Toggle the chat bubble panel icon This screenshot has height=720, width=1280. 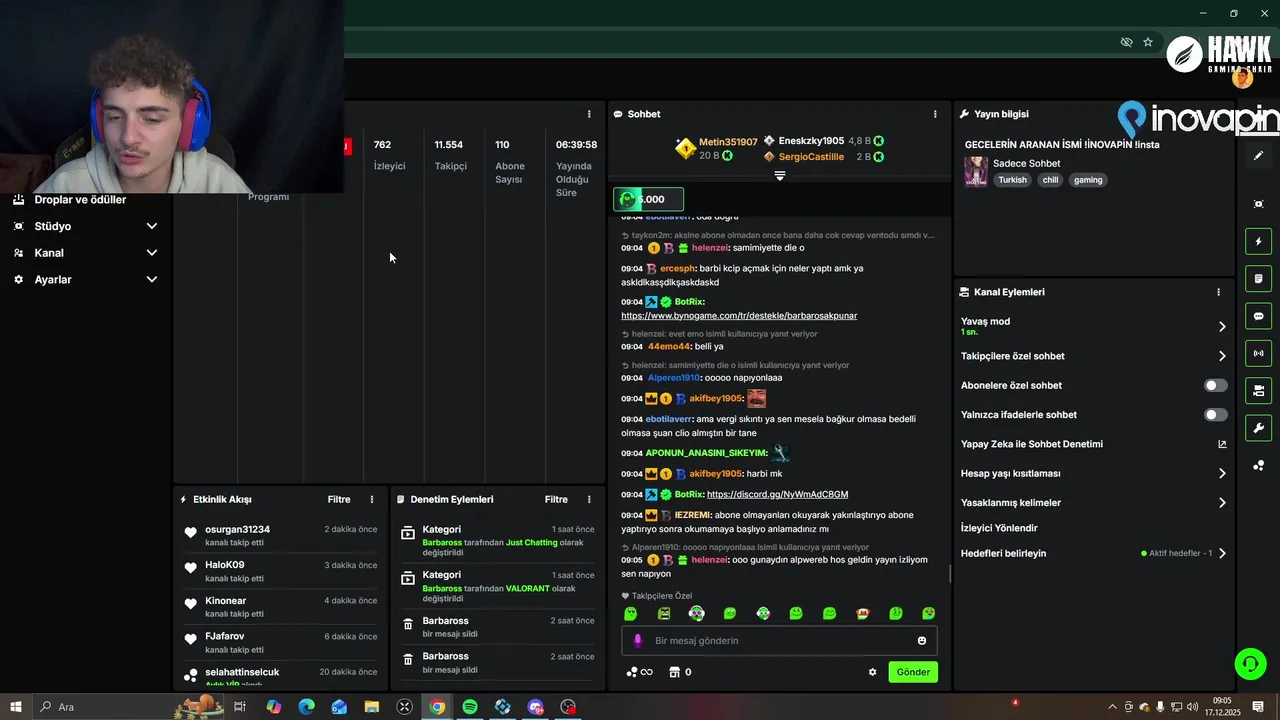[x=1258, y=316]
